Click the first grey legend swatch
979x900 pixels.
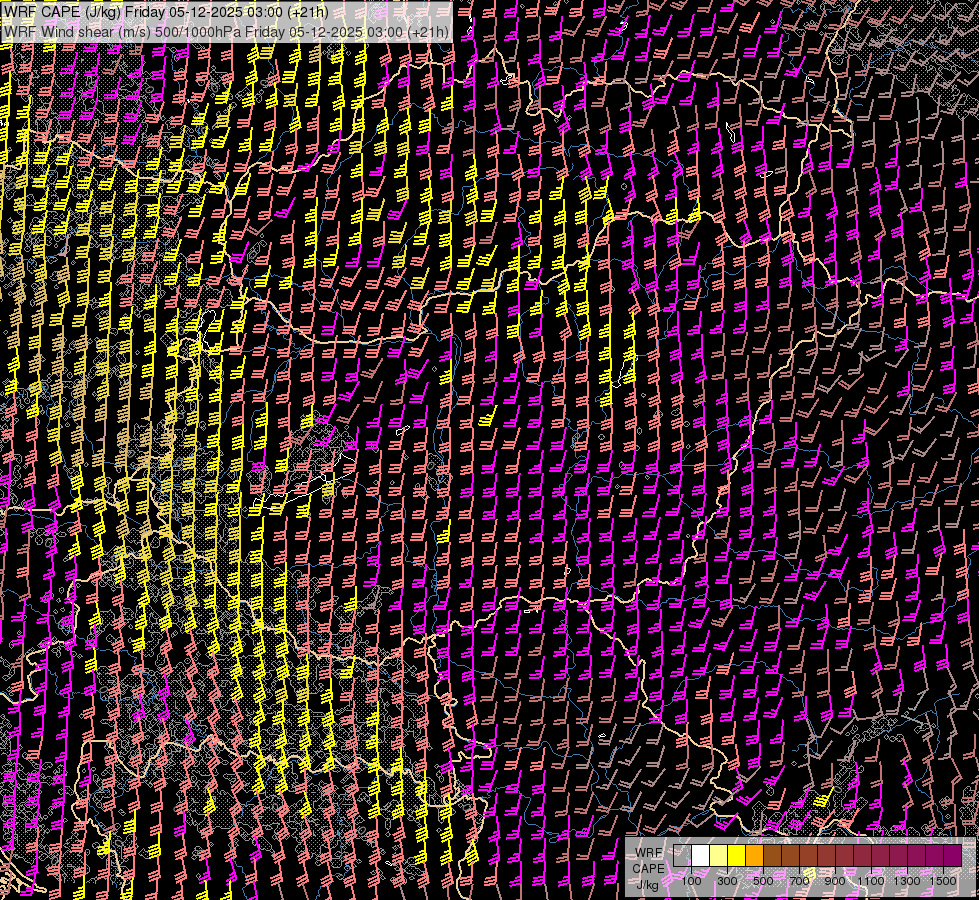[x=682, y=856]
